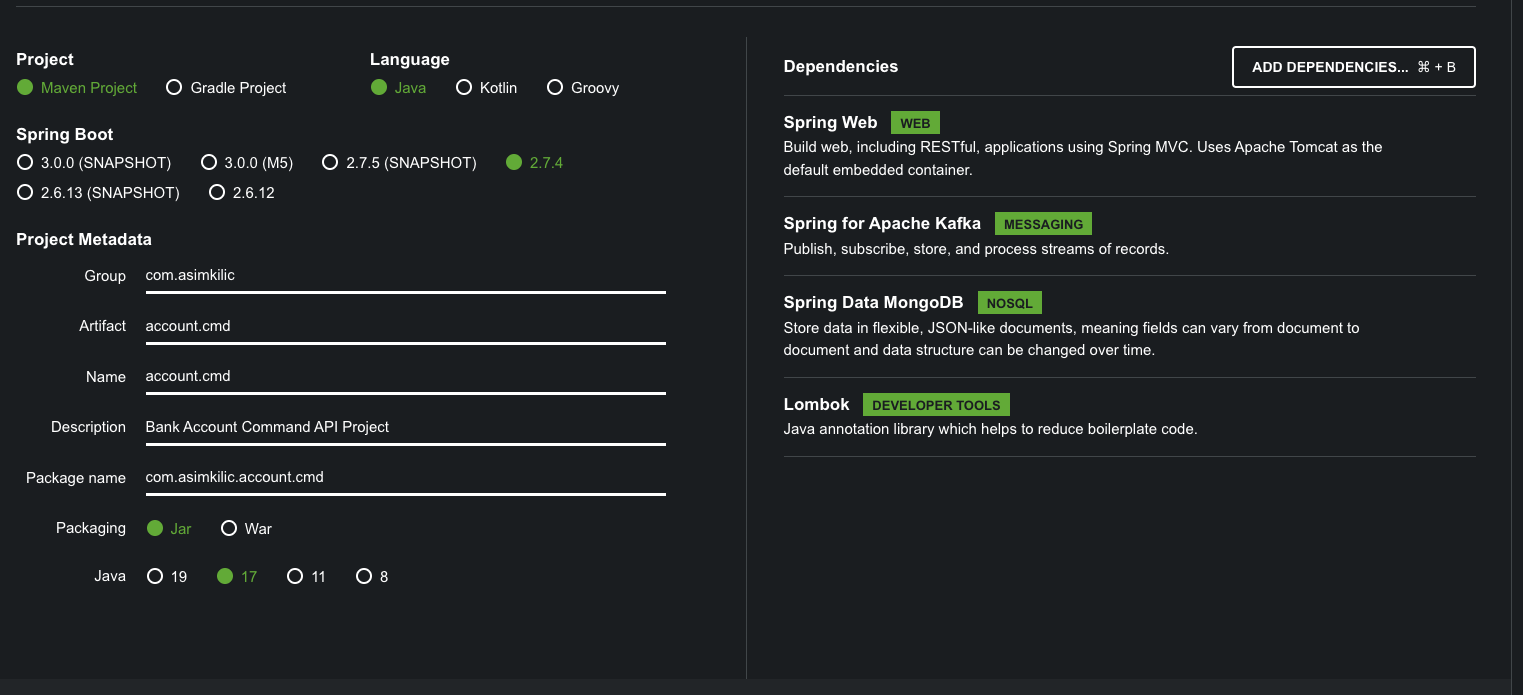Click the Group input field

click(x=405, y=275)
